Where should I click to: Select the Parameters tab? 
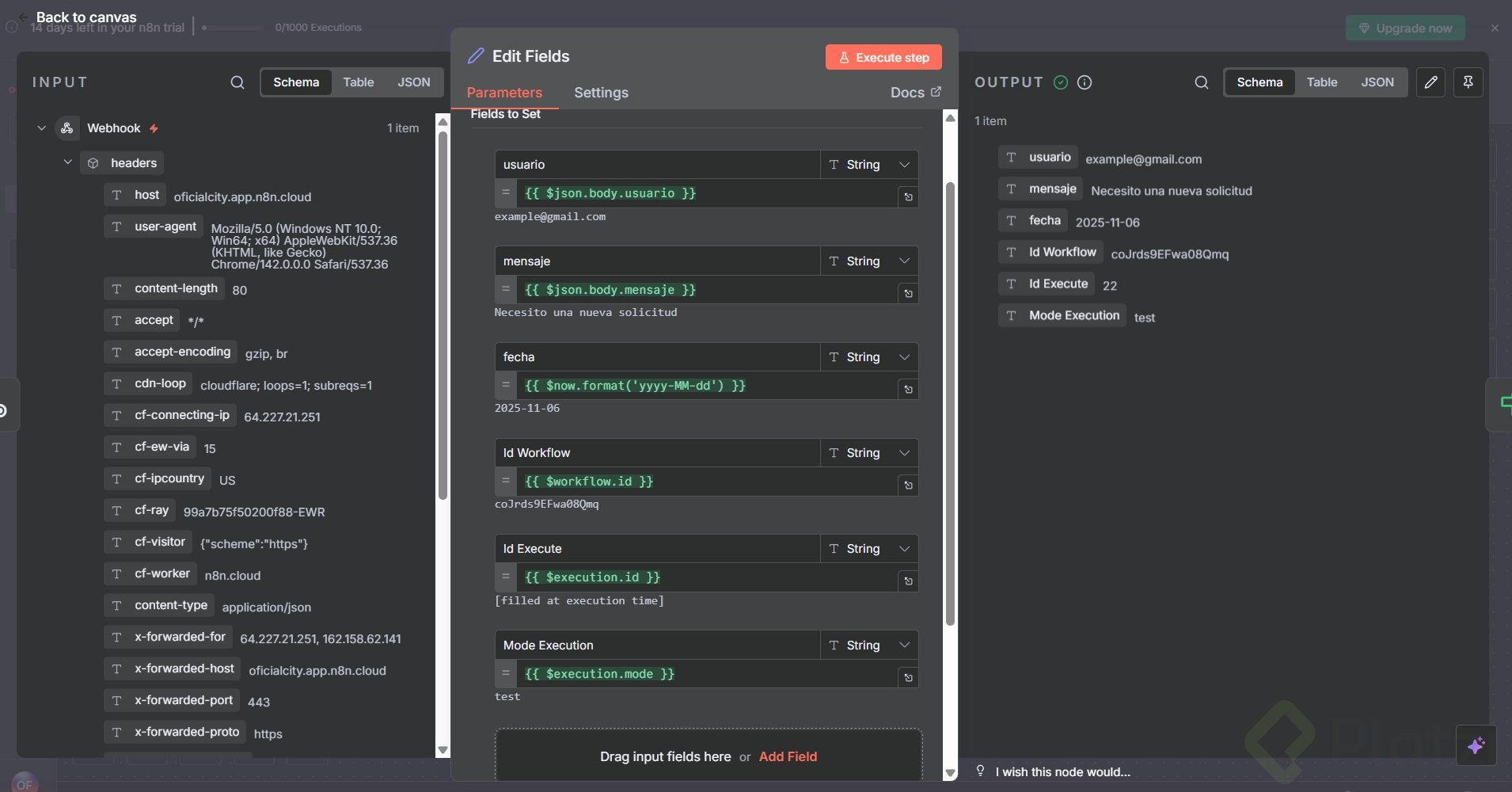[504, 93]
